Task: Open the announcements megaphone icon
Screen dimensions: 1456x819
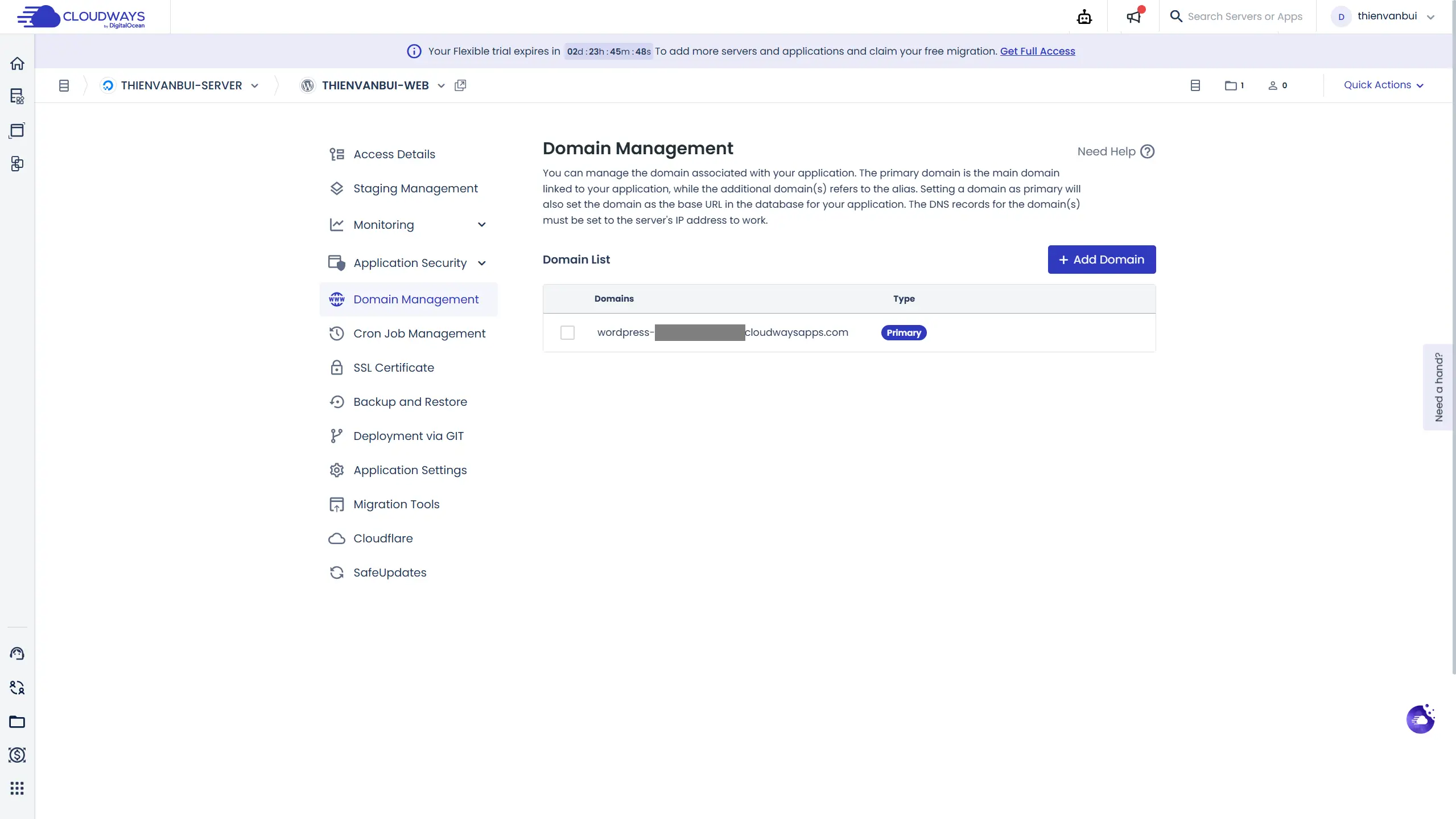Action: click(x=1135, y=17)
